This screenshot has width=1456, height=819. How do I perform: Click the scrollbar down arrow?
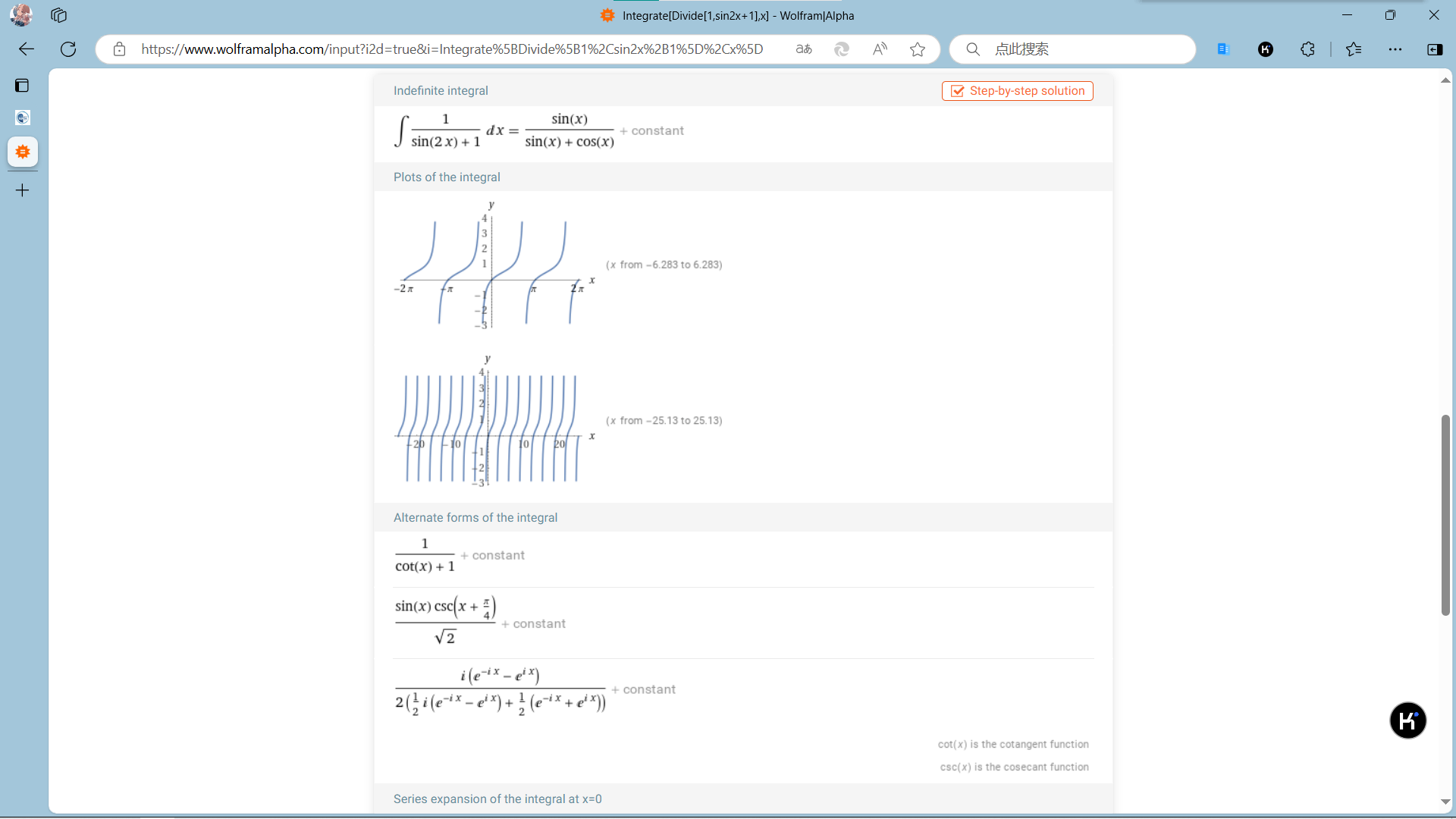(x=1445, y=802)
